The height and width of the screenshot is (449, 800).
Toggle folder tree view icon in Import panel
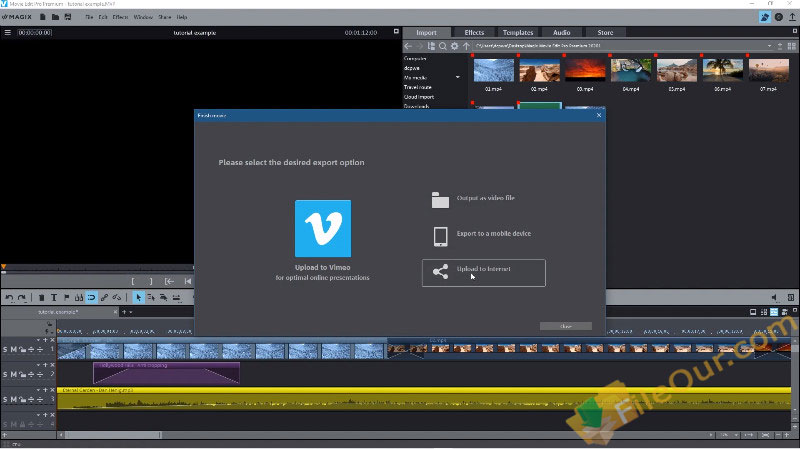tap(431, 46)
